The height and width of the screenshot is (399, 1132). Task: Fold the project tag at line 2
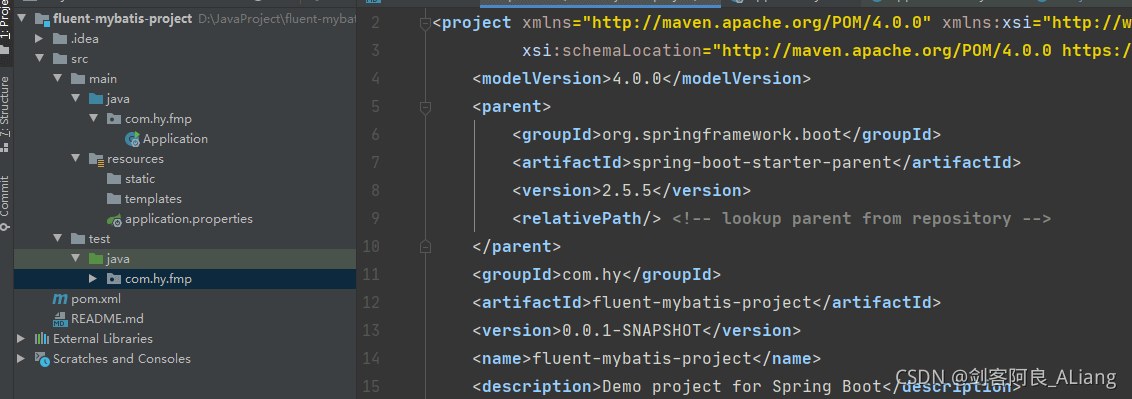click(x=425, y=23)
